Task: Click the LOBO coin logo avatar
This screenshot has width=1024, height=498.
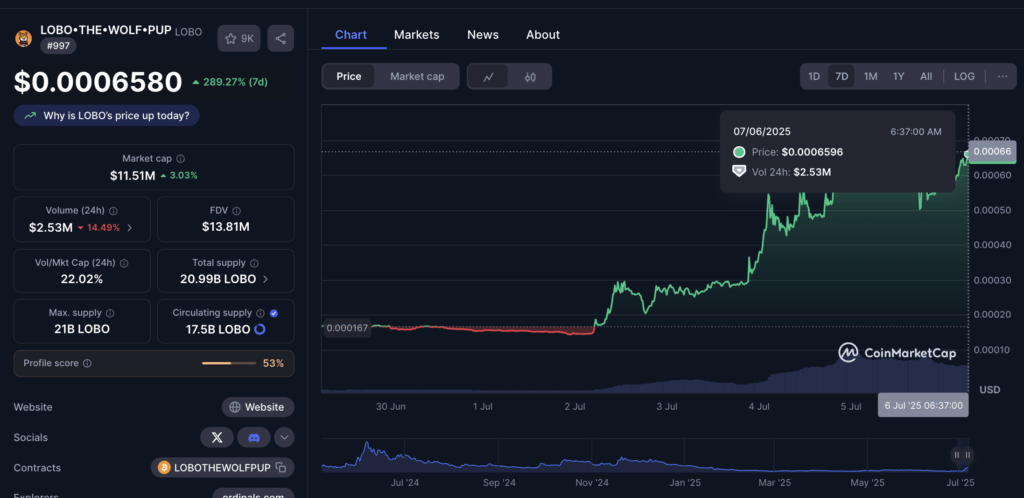Action: tap(24, 38)
